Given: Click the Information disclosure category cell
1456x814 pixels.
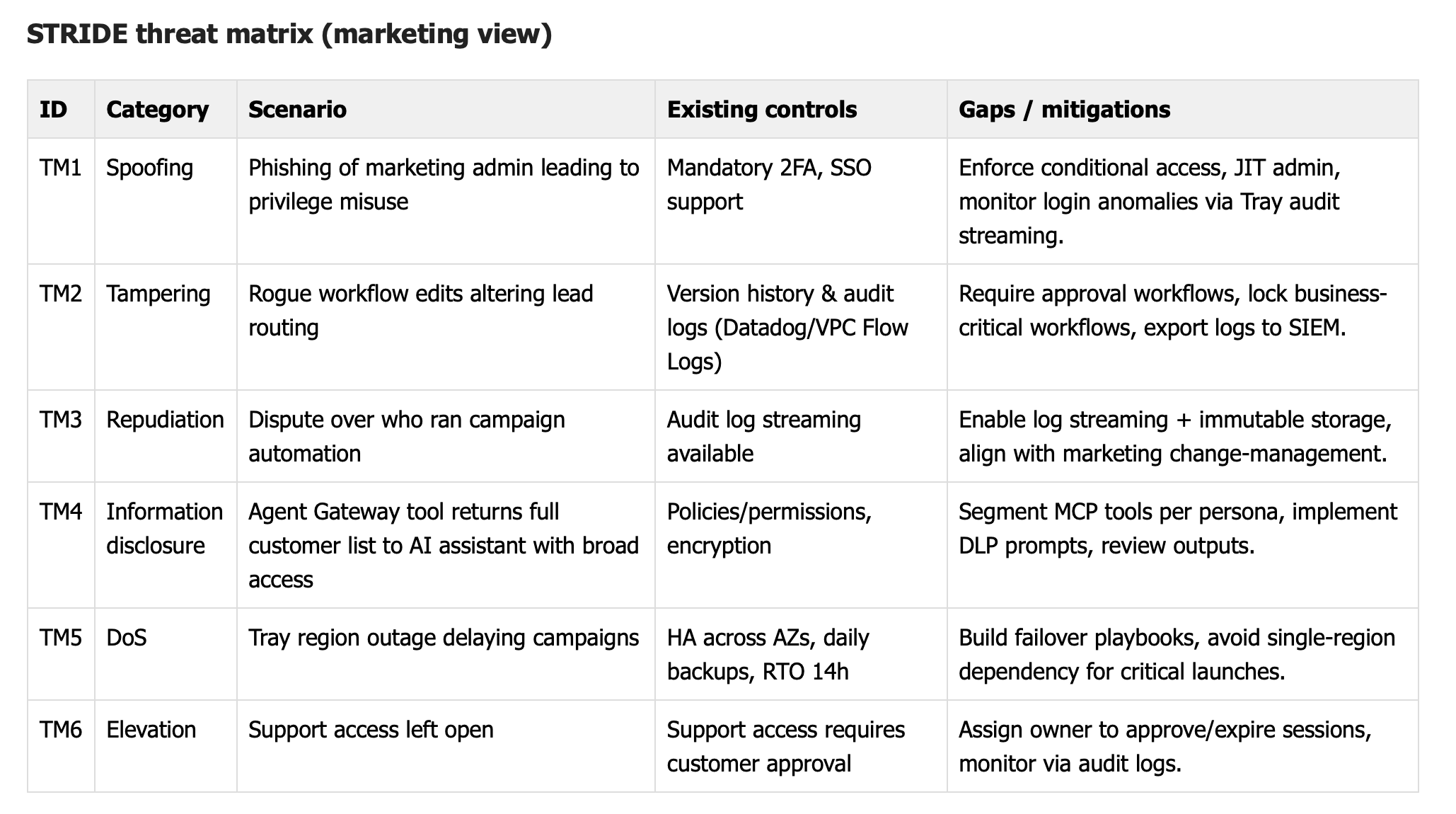Looking at the screenshot, I should point(164,529).
